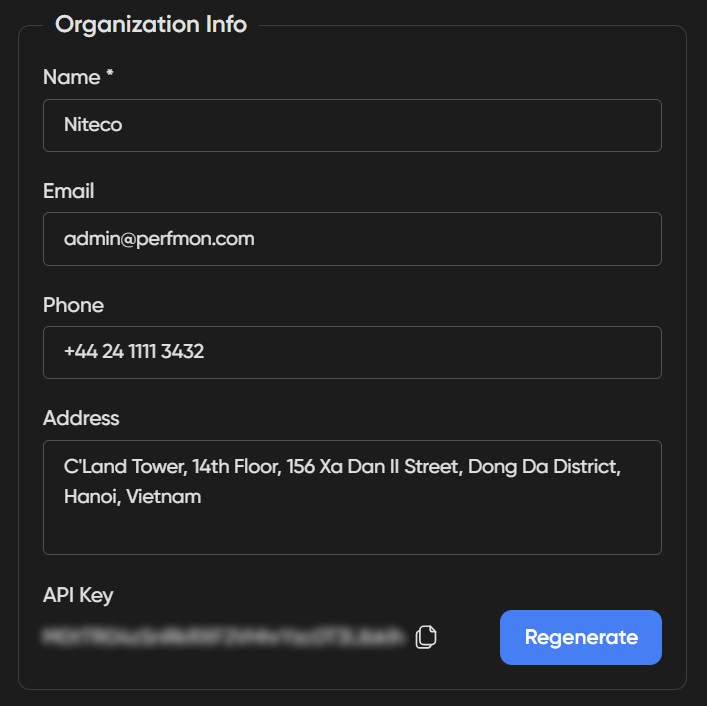This screenshot has width=707, height=706.
Task: Click the Address field label
Action: (81, 418)
